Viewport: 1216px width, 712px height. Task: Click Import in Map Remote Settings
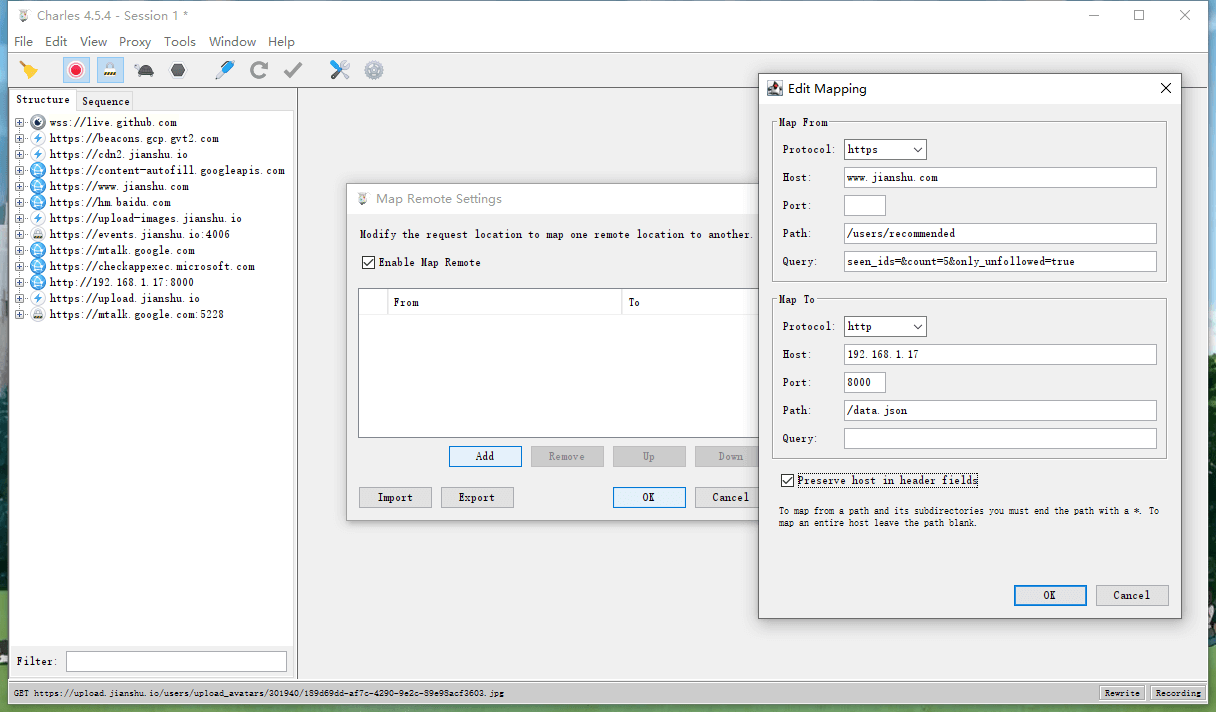[x=395, y=497]
